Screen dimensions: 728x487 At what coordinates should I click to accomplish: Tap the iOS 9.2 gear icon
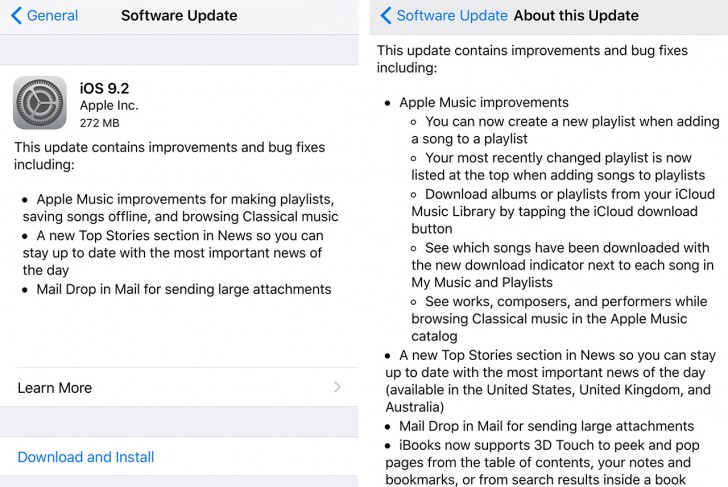tap(40, 103)
